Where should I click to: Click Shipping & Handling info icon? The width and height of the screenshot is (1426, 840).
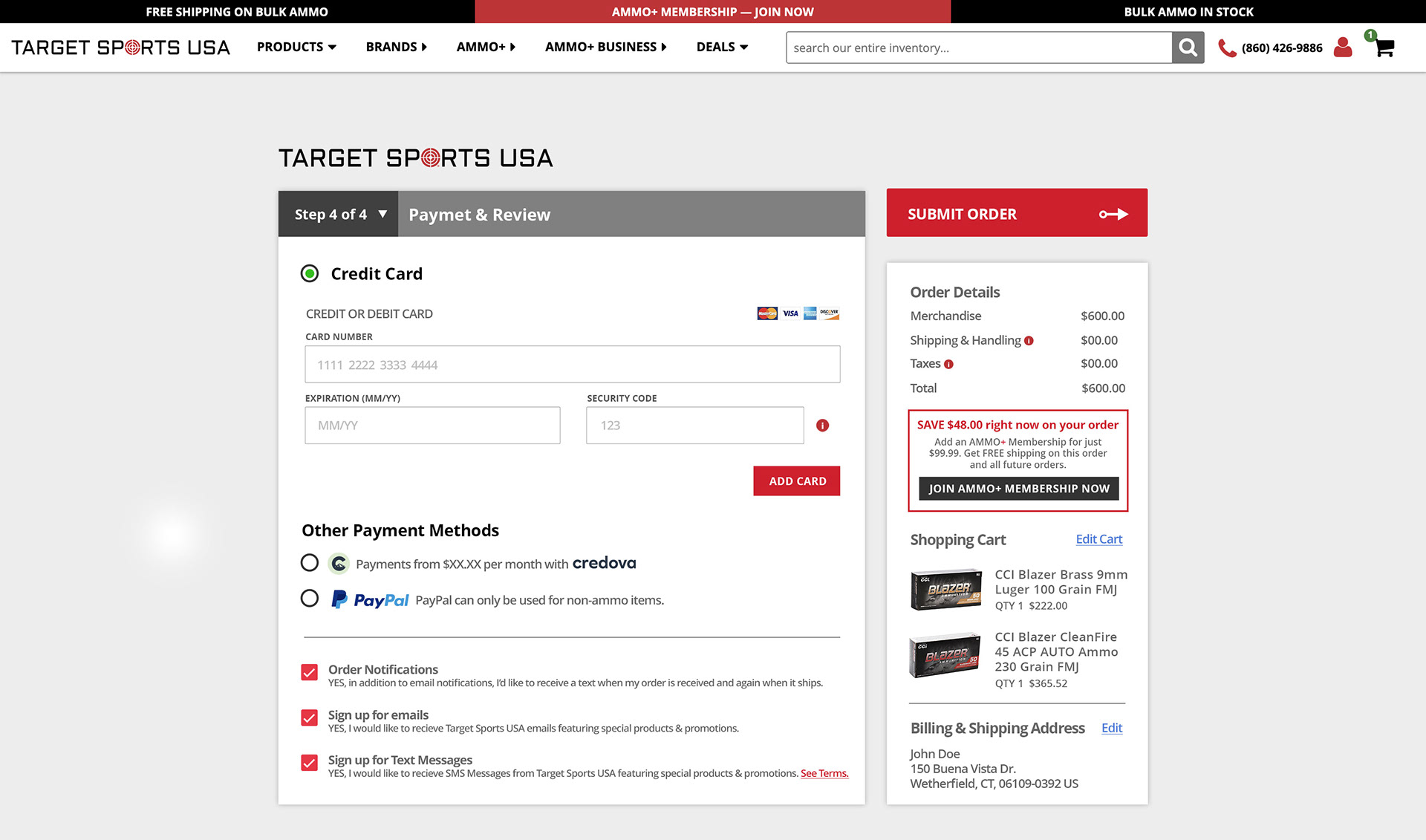1029,341
